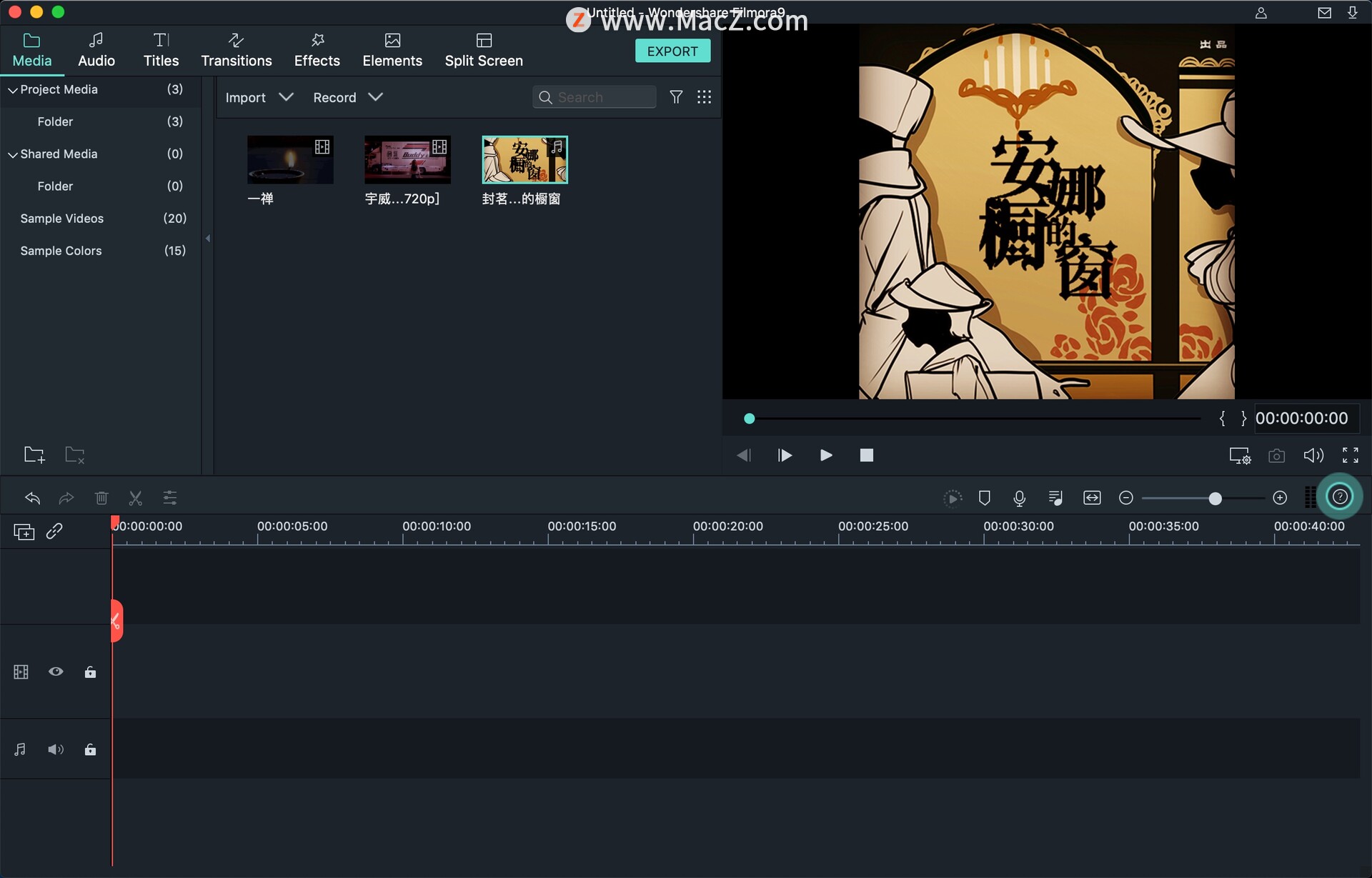This screenshot has width=1372, height=878.
Task: Open the messages mail icon
Action: [1324, 13]
